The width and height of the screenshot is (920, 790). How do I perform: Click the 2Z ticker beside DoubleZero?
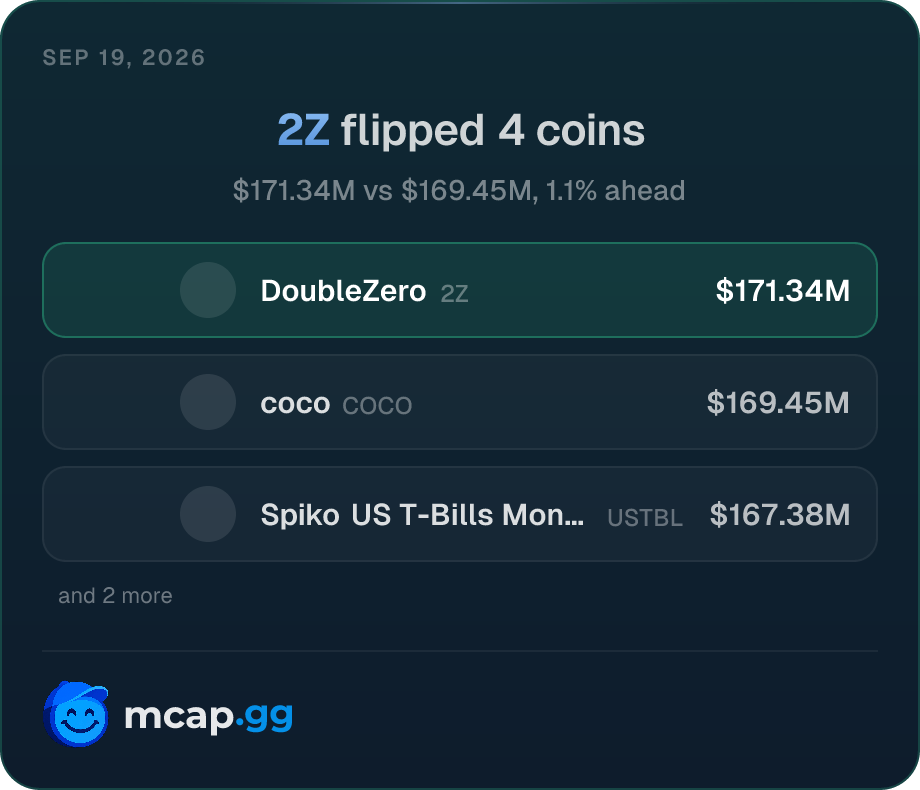click(454, 293)
